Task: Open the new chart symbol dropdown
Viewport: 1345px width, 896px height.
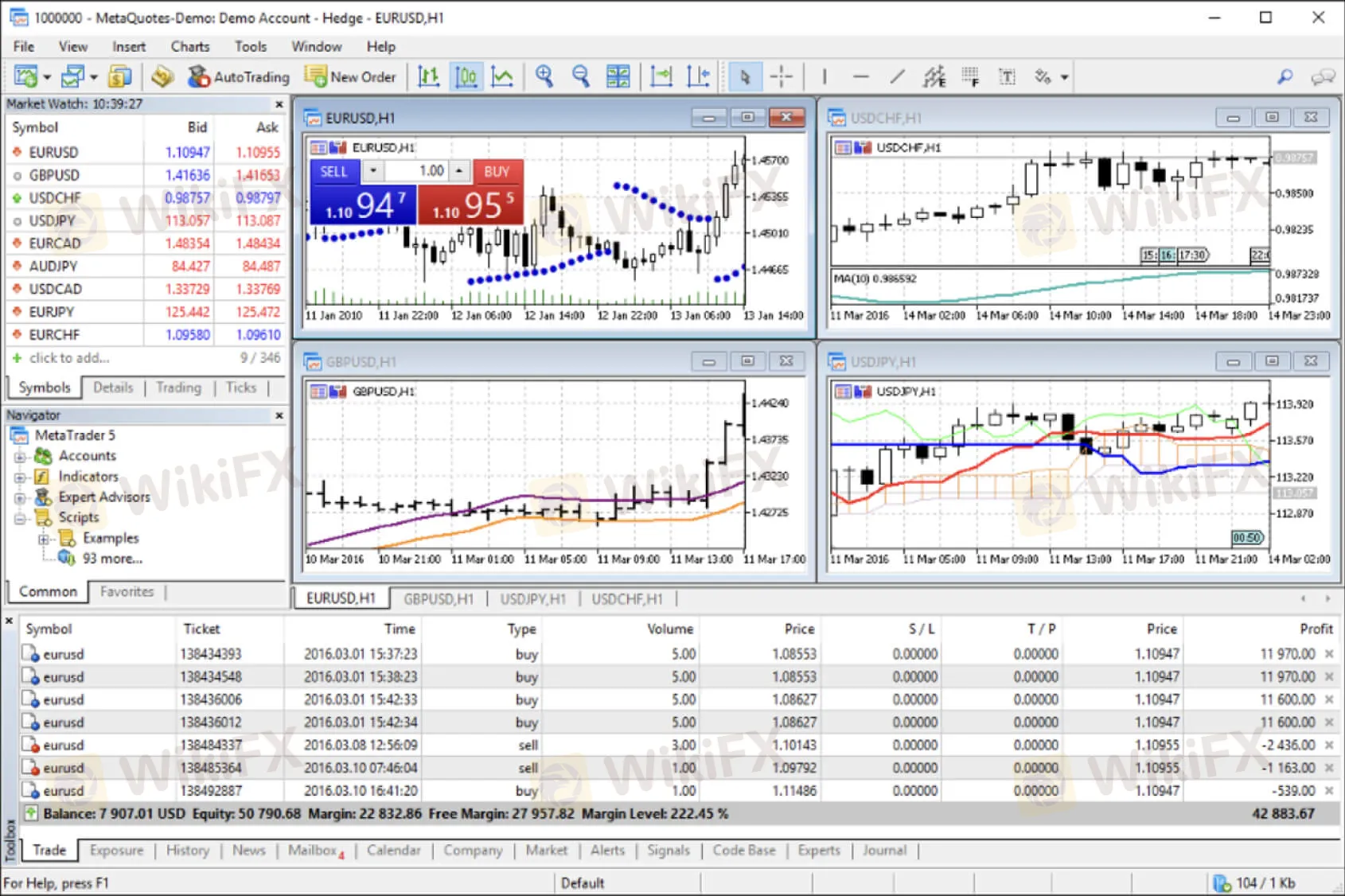Action: [x=46, y=76]
